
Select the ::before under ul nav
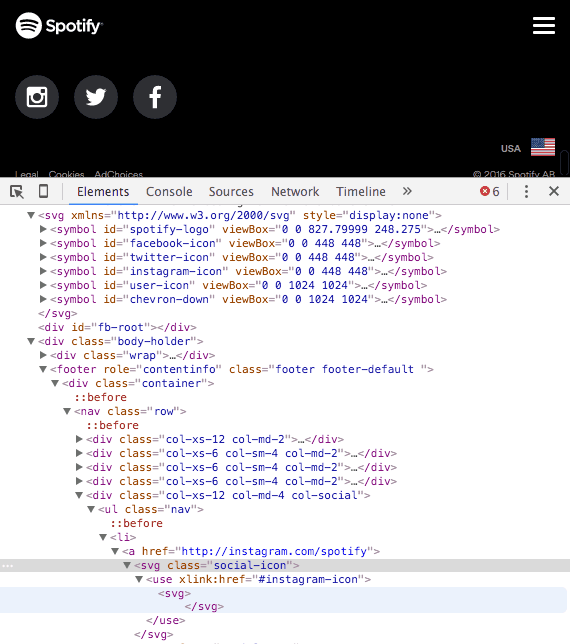point(136,523)
